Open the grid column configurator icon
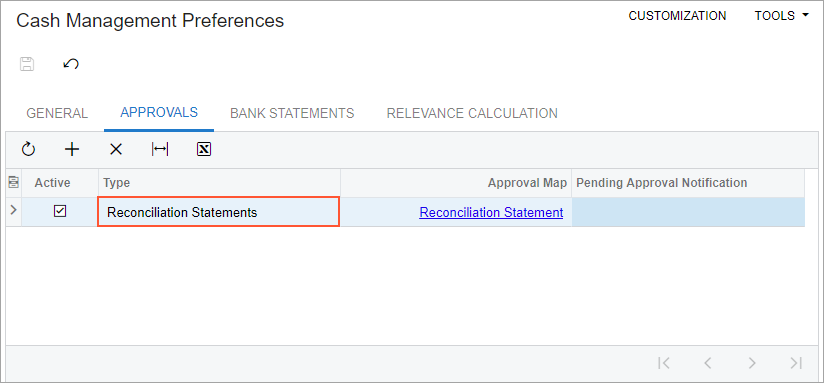Screen dimensions: 824x383 click(14, 183)
